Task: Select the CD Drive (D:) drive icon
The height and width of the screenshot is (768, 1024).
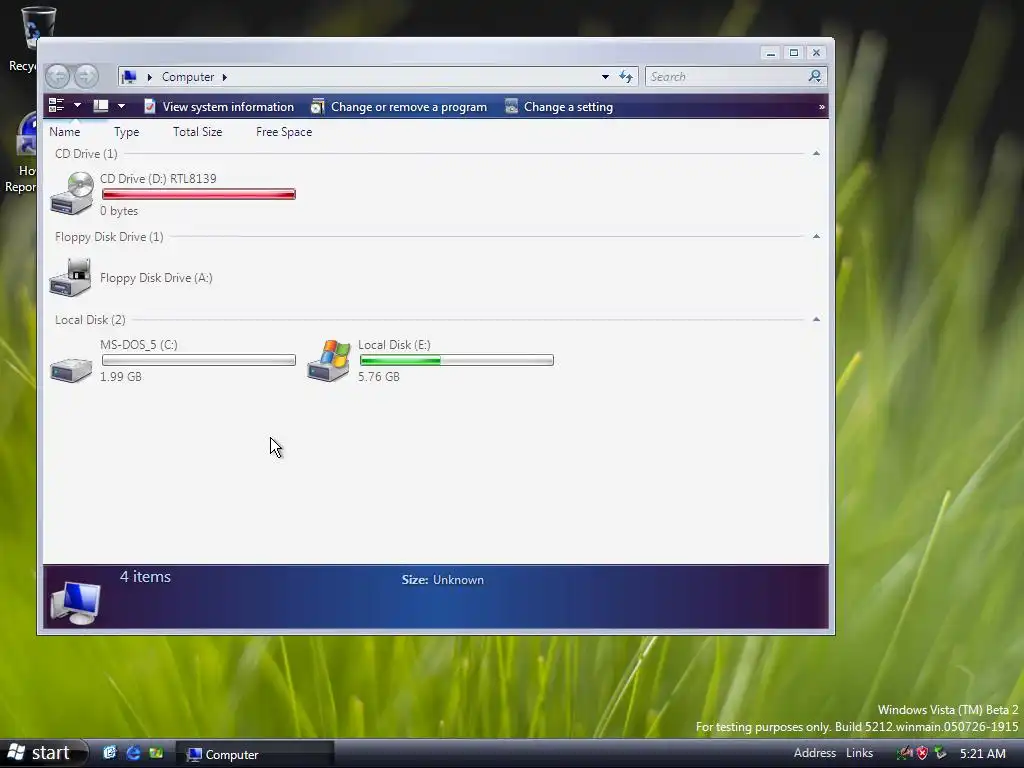Action: pyautogui.click(x=72, y=193)
